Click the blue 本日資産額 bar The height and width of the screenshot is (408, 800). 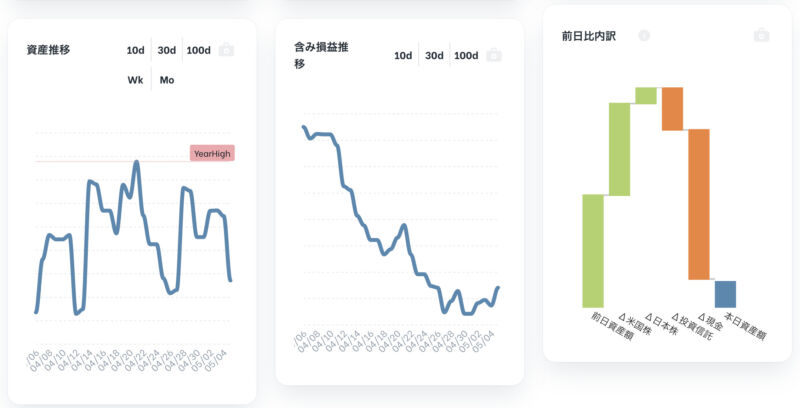(x=726, y=294)
